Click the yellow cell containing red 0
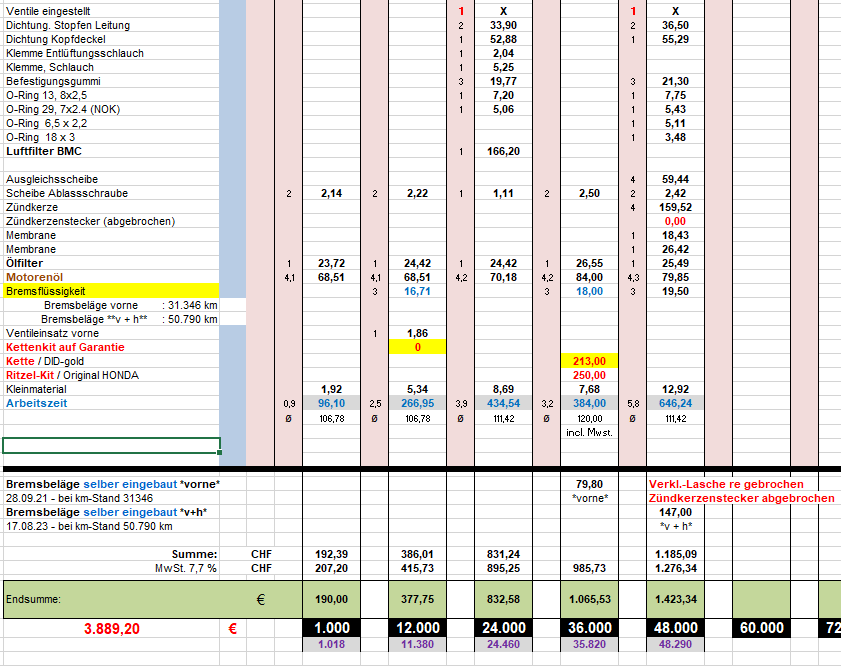 point(417,347)
